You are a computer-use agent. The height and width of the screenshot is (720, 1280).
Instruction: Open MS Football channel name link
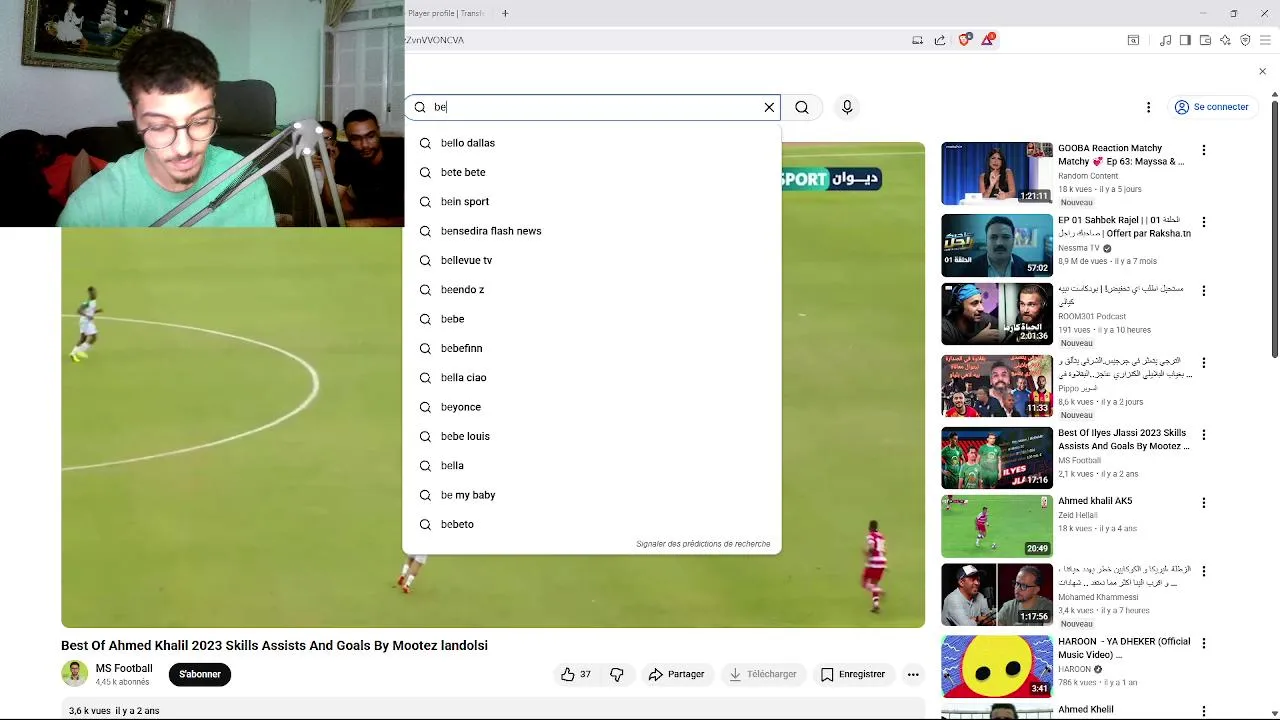click(x=124, y=668)
